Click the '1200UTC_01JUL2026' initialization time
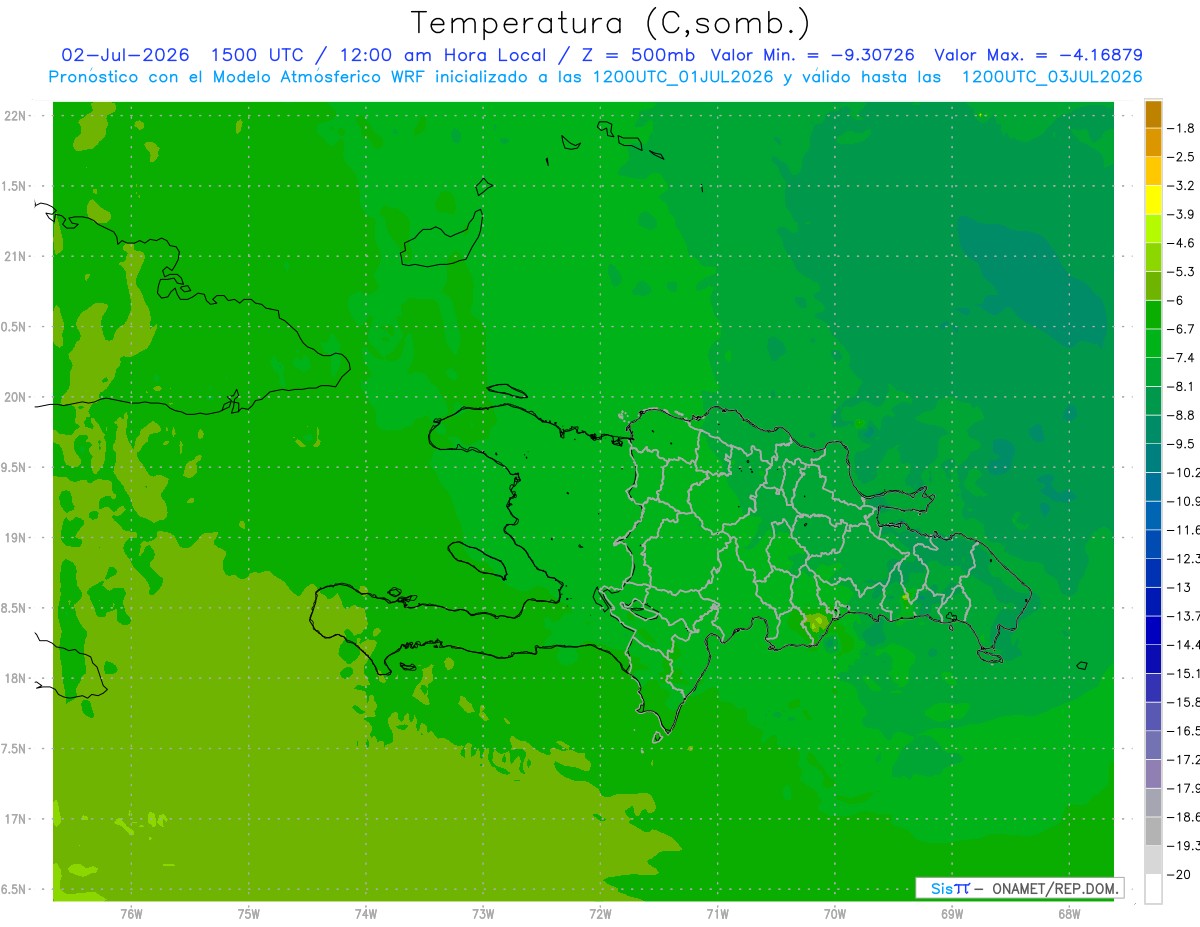1200x927 pixels. 683,77
